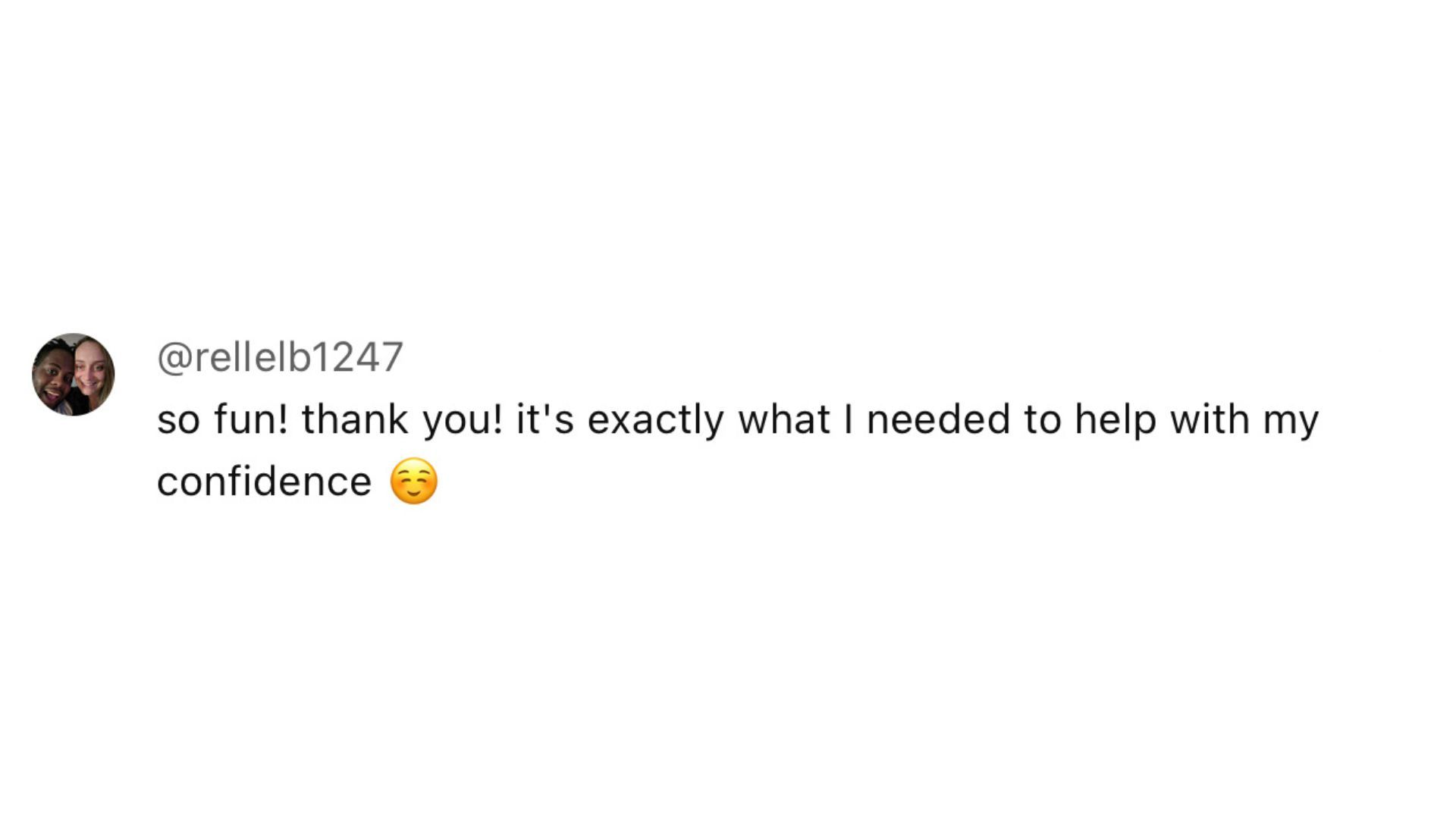The image size is (1456, 819).
Task: Click the word "fun!" in the comment
Action: [x=250, y=419]
